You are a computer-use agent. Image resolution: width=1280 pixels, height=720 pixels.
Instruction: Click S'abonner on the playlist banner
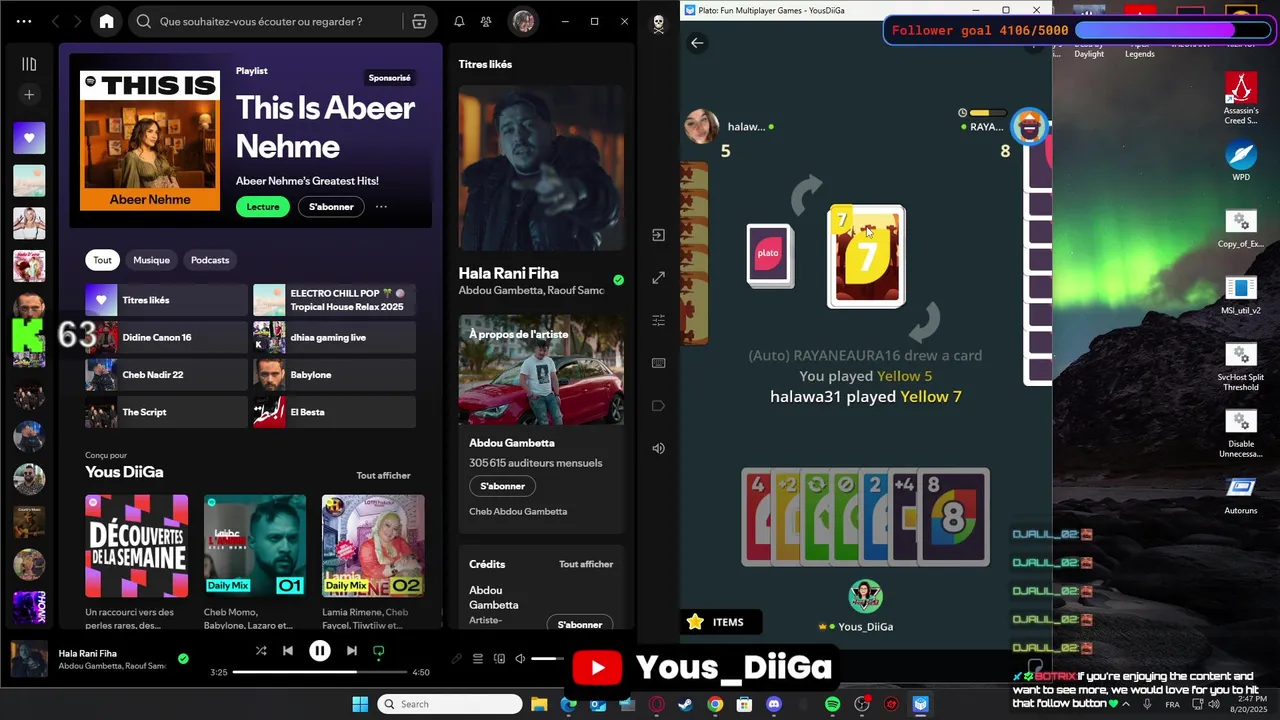click(331, 207)
